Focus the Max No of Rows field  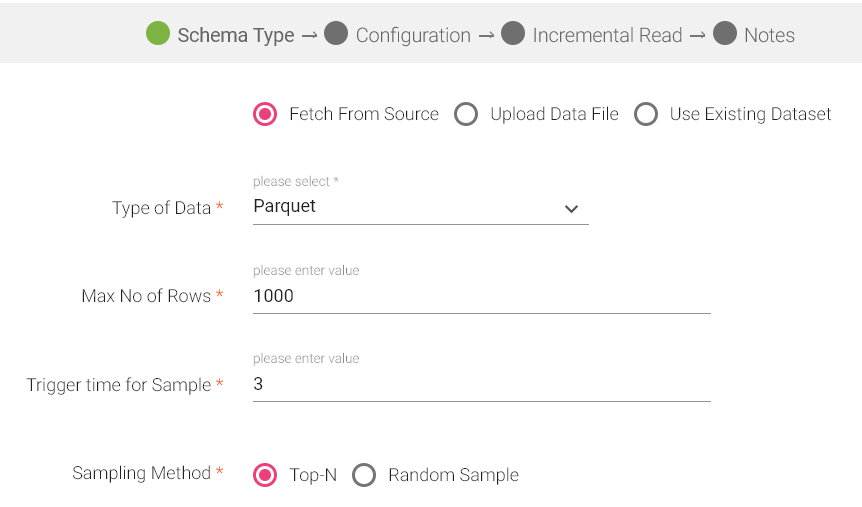(481, 296)
